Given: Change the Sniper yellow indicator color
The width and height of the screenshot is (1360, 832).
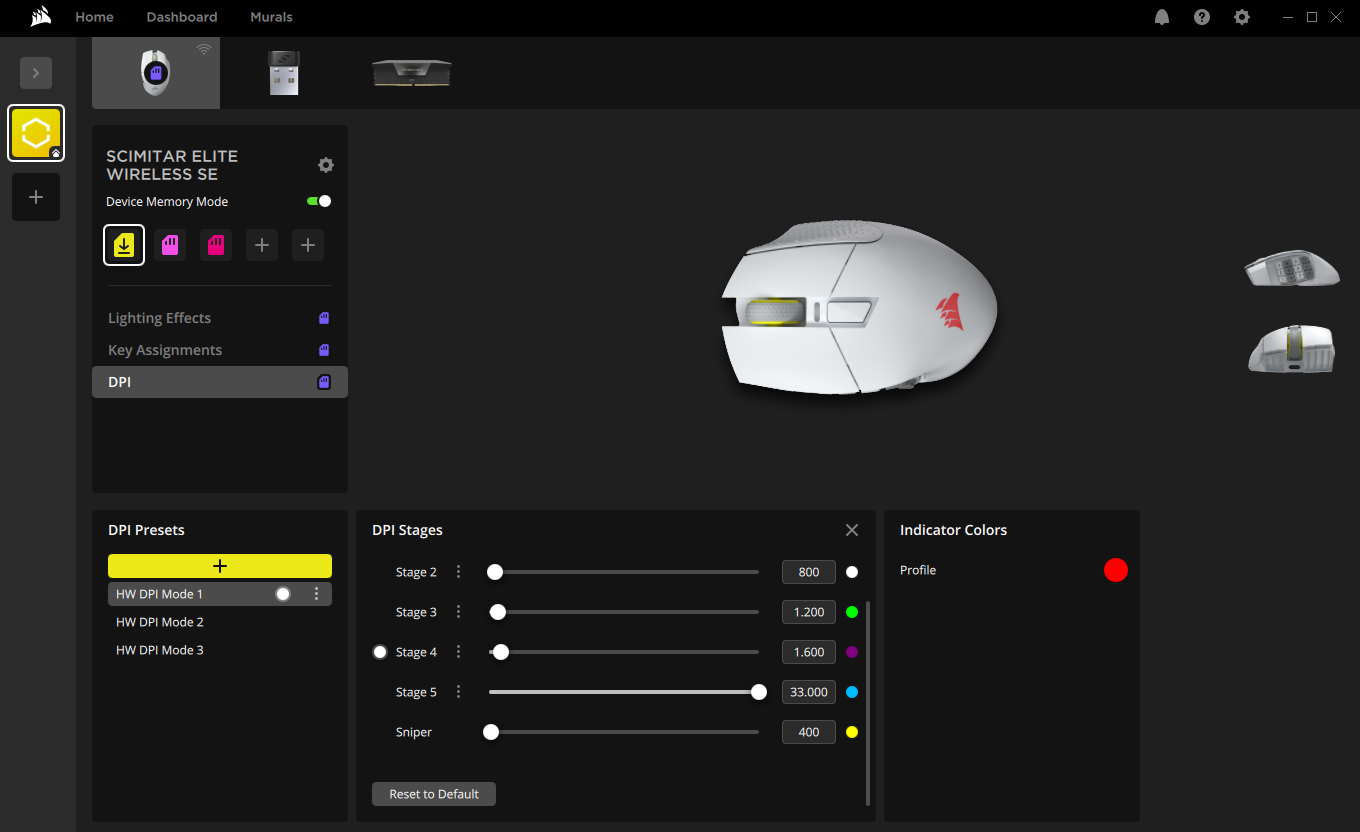Looking at the screenshot, I should (852, 732).
